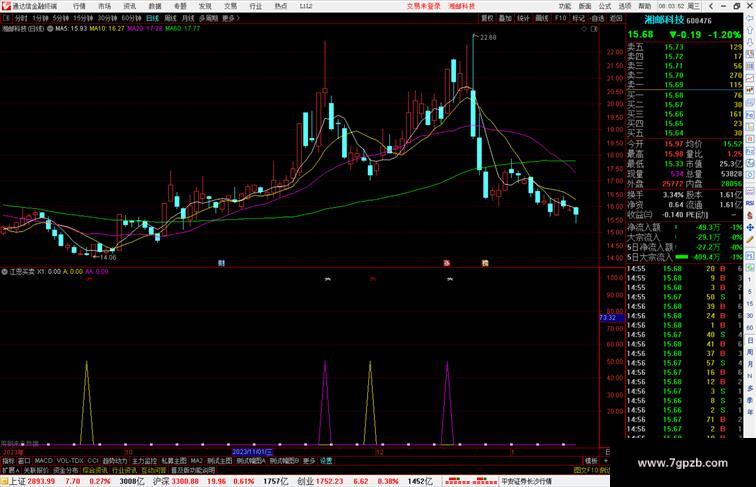Select the 周线 weekly chart tab
This screenshot has height=487, width=756.
click(x=170, y=18)
